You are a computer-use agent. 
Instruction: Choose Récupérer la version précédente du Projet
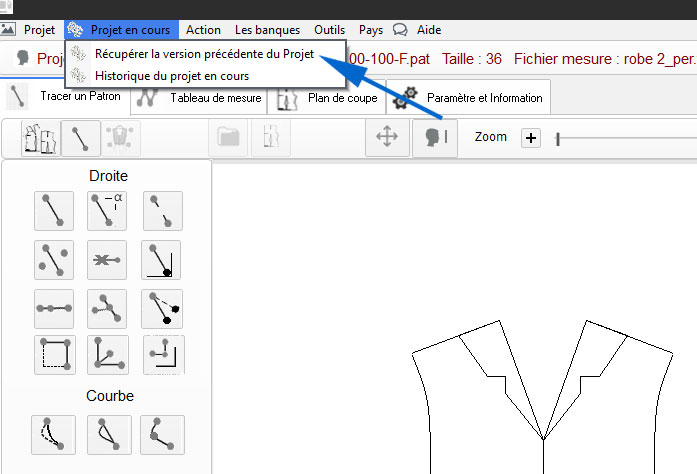click(x=206, y=54)
